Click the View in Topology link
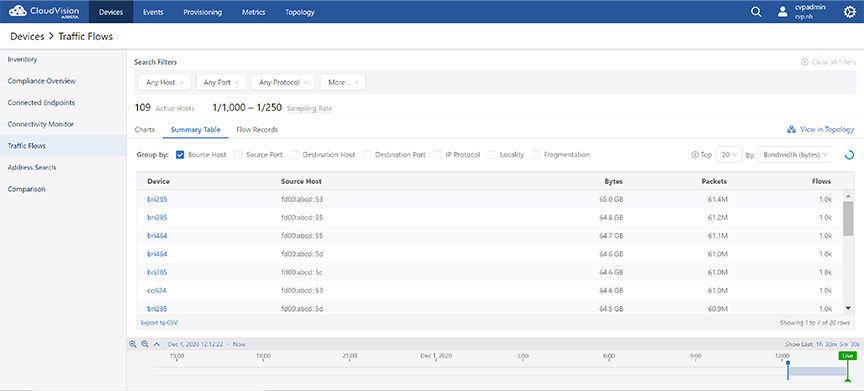Screen dimensions: 864x391 (x=827, y=129)
